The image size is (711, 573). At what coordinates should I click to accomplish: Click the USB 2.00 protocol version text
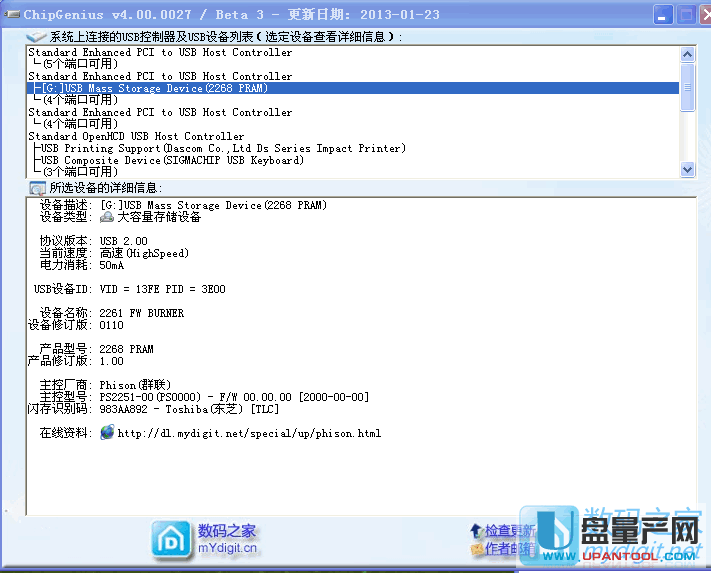click(123, 241)
